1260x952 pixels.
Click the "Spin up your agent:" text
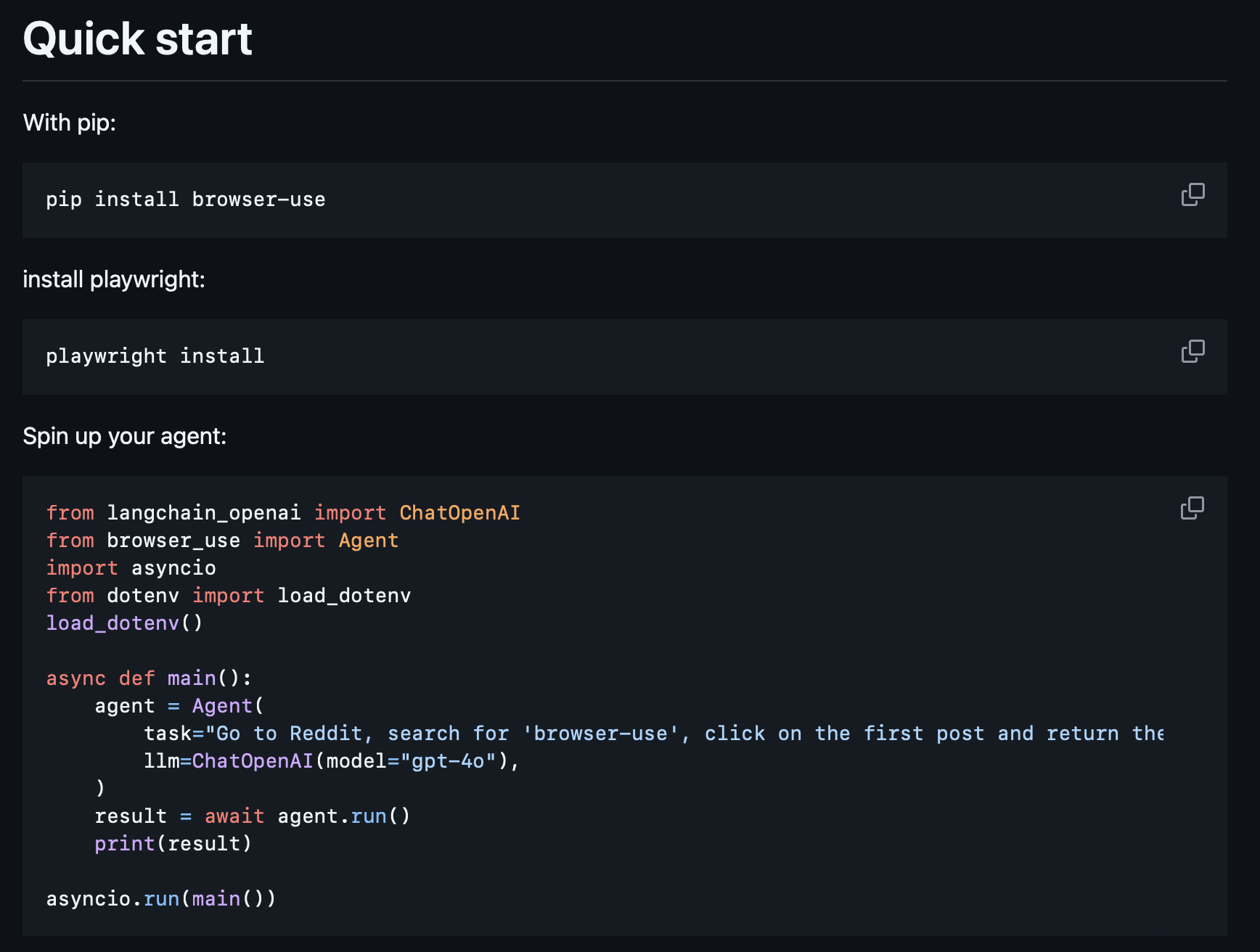point(125,436)
